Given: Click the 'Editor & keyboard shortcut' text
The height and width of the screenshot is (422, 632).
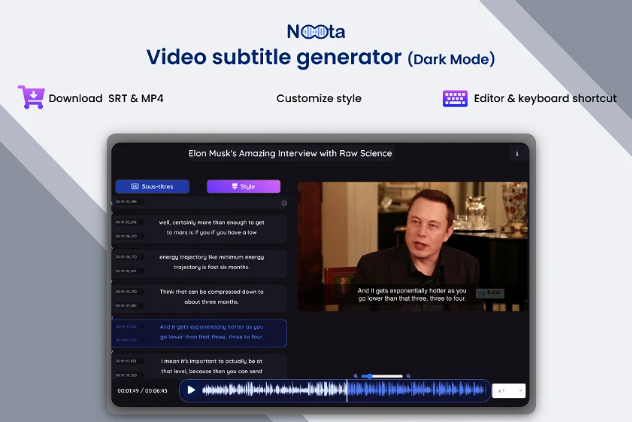Looking at the screenshot, I should point(545,98).
